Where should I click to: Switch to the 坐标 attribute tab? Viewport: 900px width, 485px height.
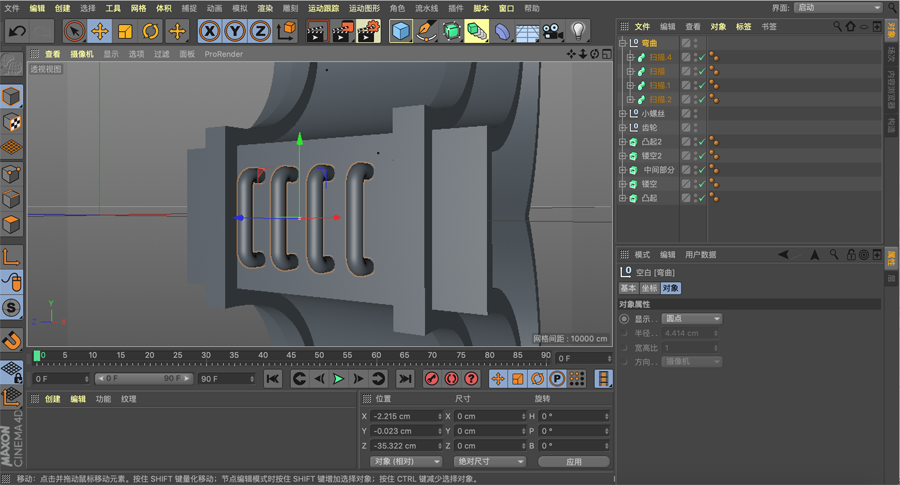click(649, 288)
